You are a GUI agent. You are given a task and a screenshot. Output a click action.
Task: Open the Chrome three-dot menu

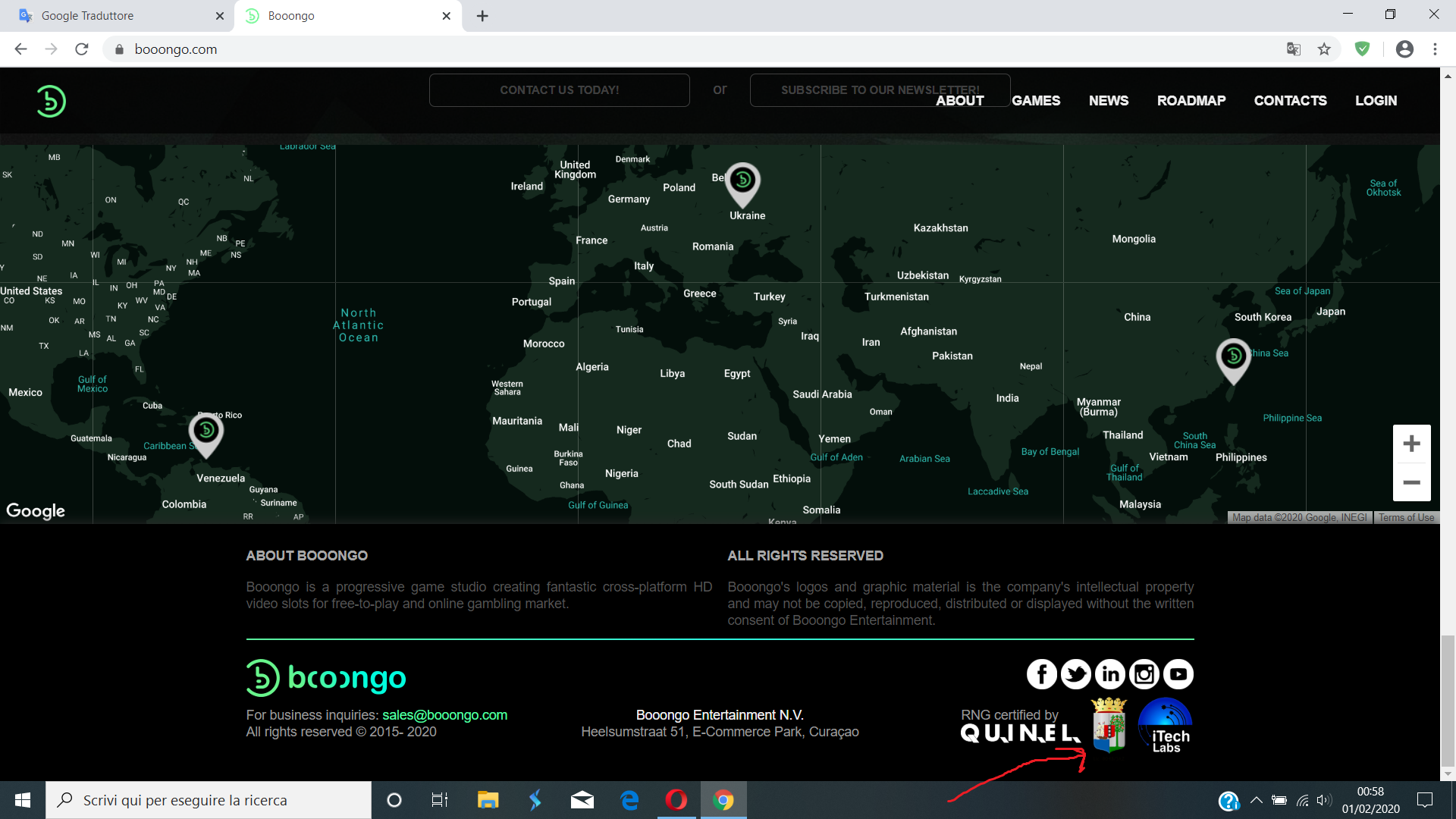[x=1435, y=49]
